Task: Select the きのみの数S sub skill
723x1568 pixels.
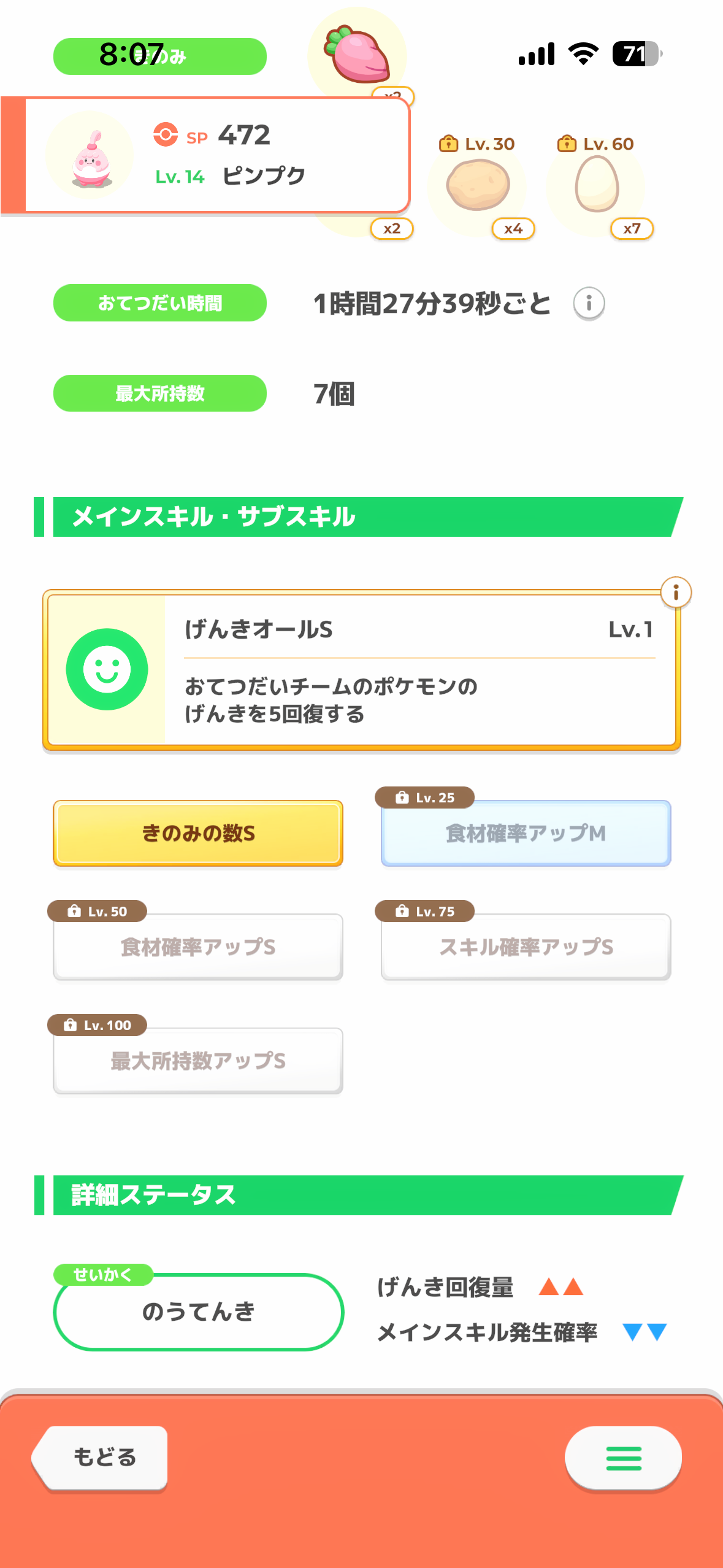Action: [x=198, y=833]
